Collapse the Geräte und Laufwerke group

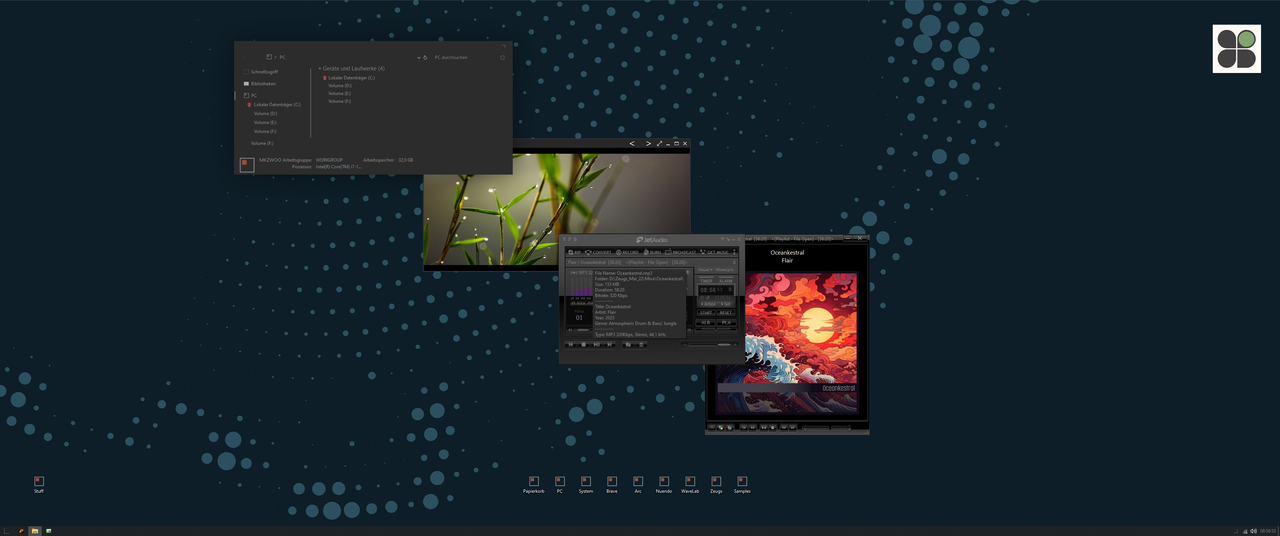click(x=320, y=68)
